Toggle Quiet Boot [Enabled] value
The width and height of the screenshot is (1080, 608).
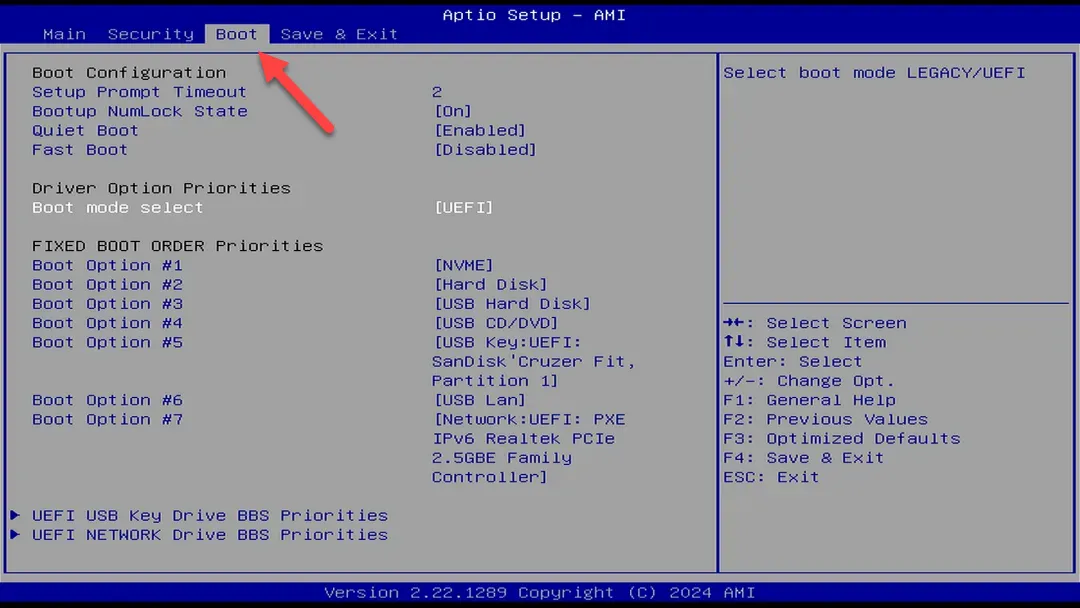point(479,130)
